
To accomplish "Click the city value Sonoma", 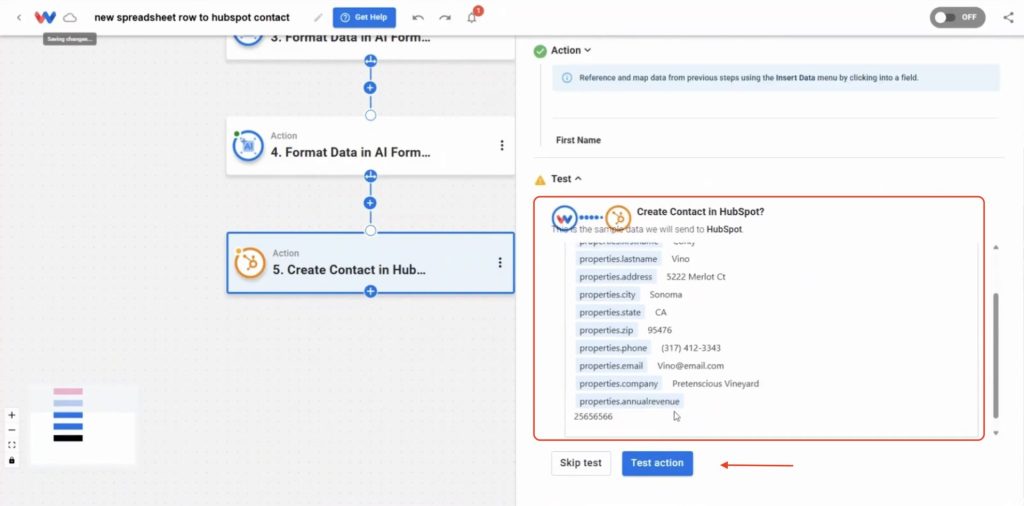I will click(665, 294).
